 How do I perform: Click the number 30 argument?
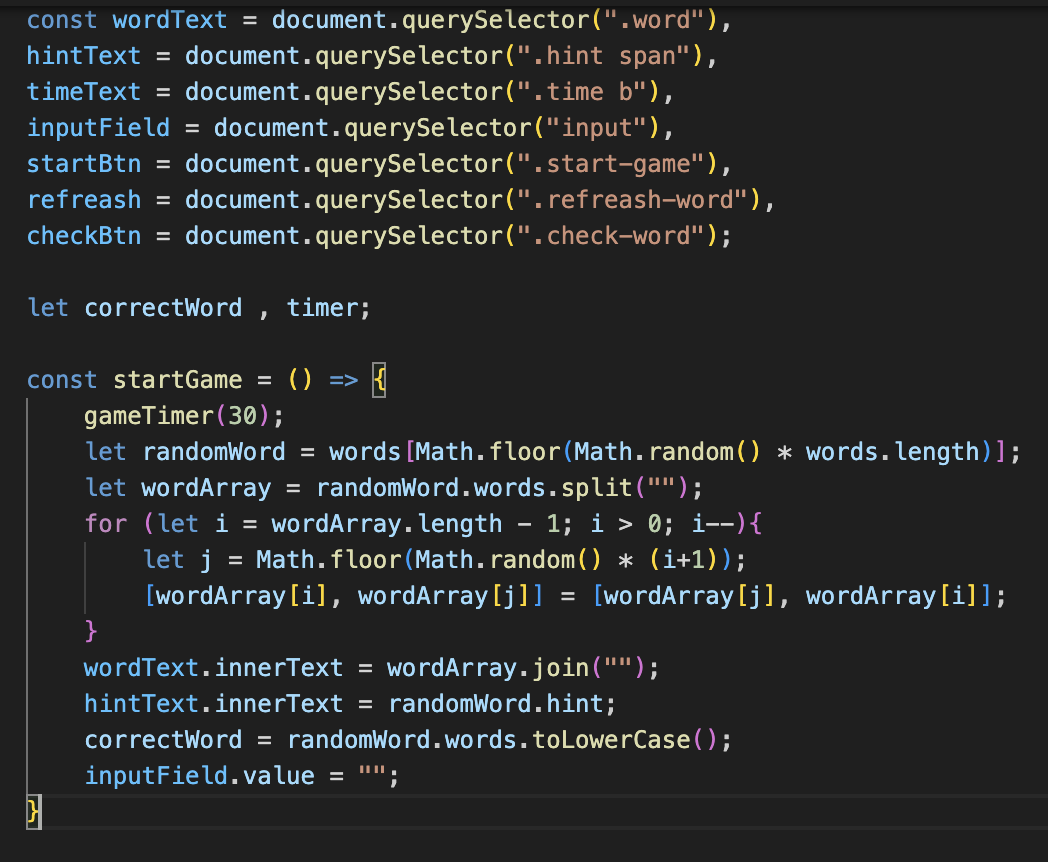242,416
